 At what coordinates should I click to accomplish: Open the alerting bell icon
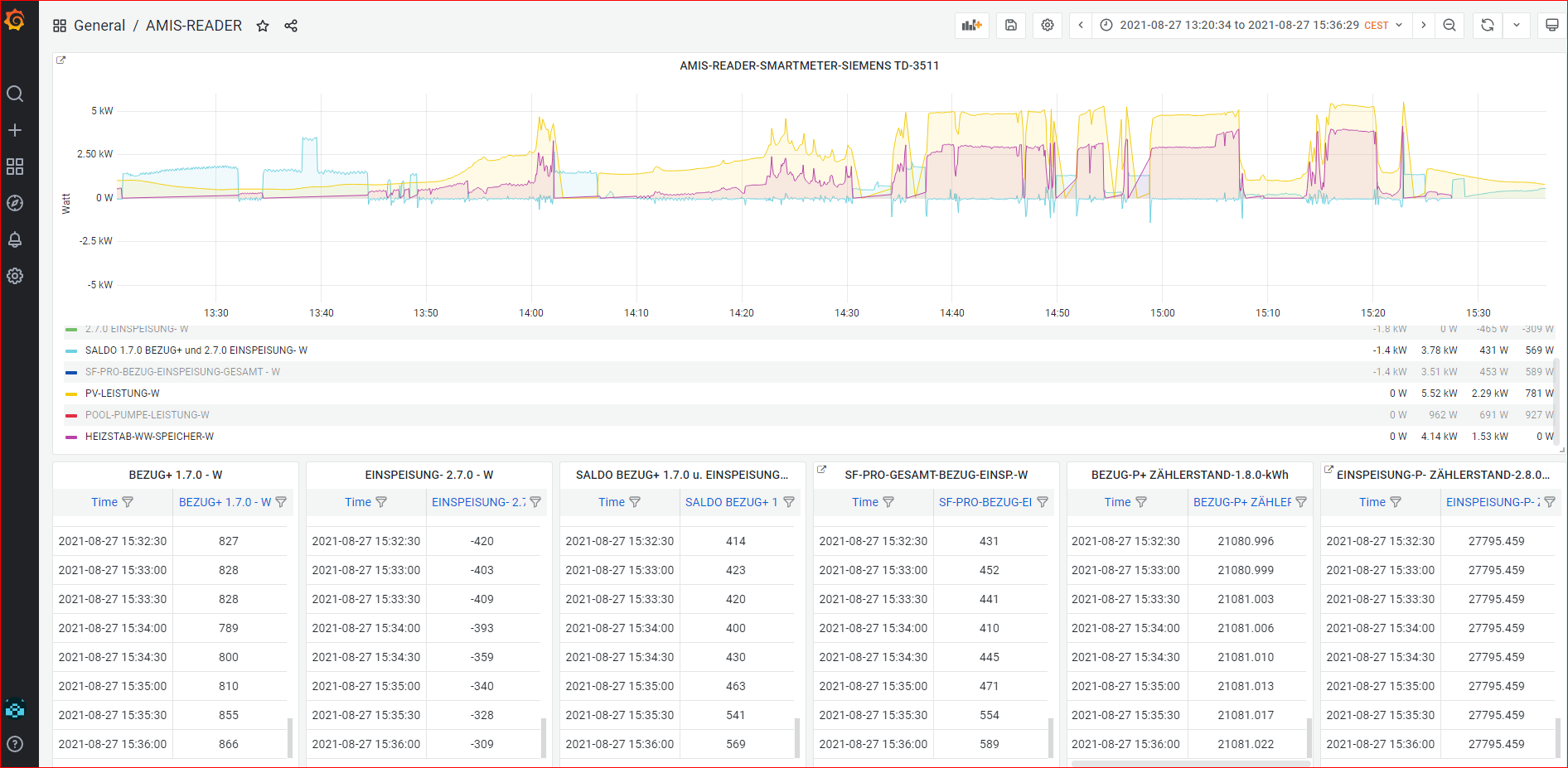(15, 239)
